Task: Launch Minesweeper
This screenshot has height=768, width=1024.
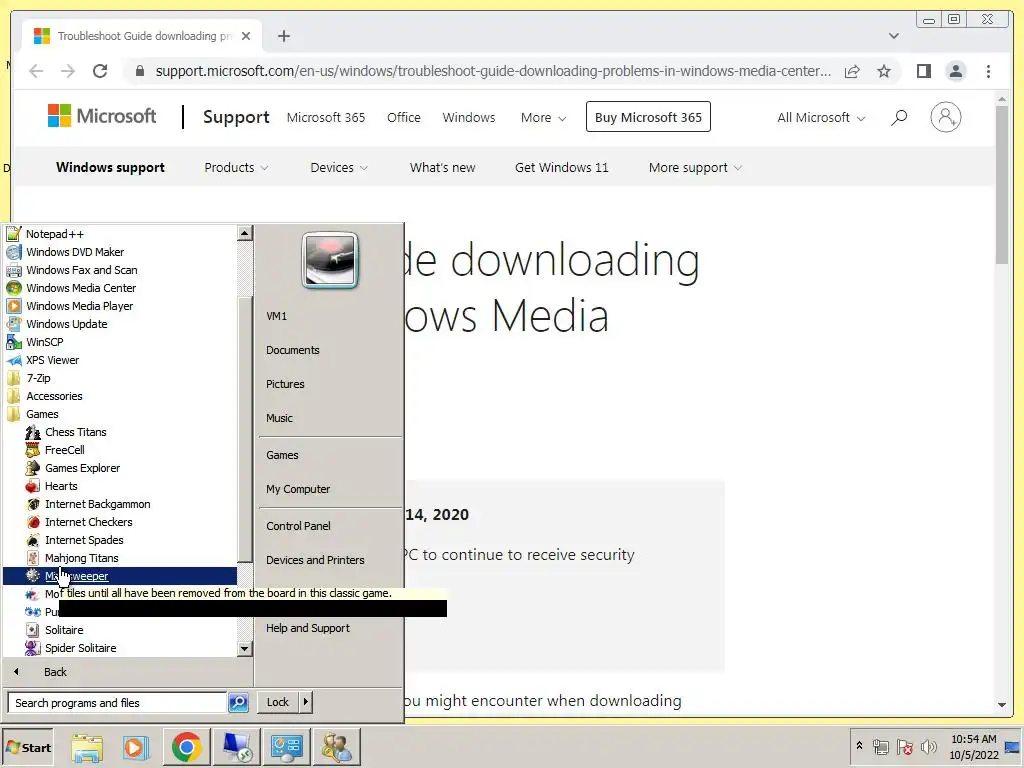Action: 120,576
